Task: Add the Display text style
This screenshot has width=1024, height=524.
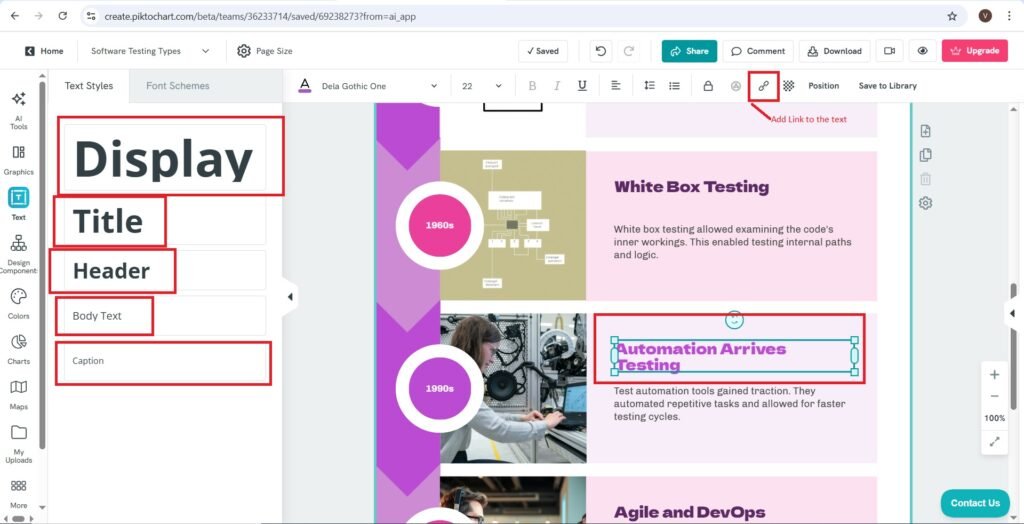Action: point(164,158)
